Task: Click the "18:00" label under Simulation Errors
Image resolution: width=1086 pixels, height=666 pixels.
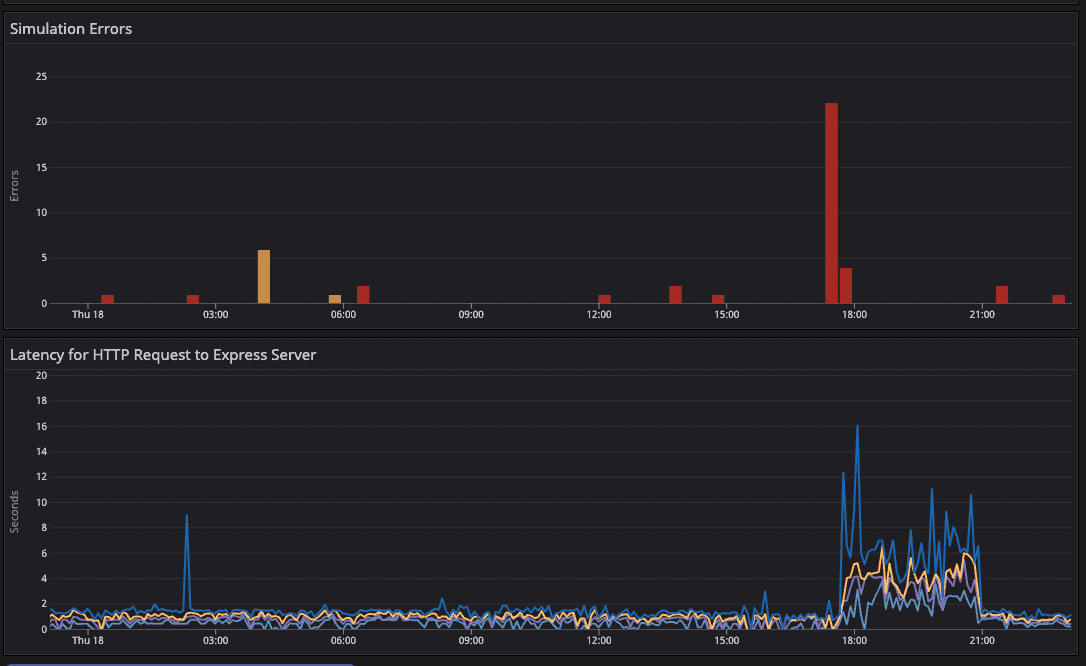Action: click(x=854, y=315)
